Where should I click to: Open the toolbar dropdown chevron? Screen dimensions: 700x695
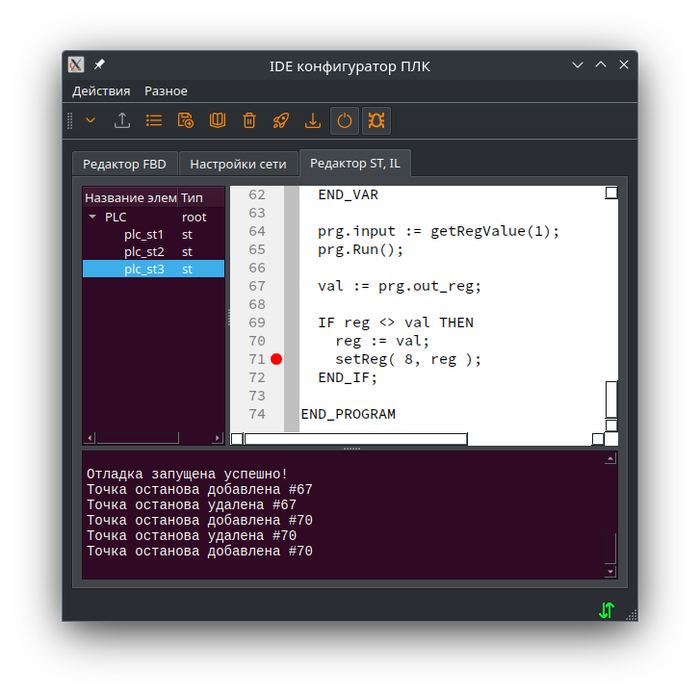91,121
